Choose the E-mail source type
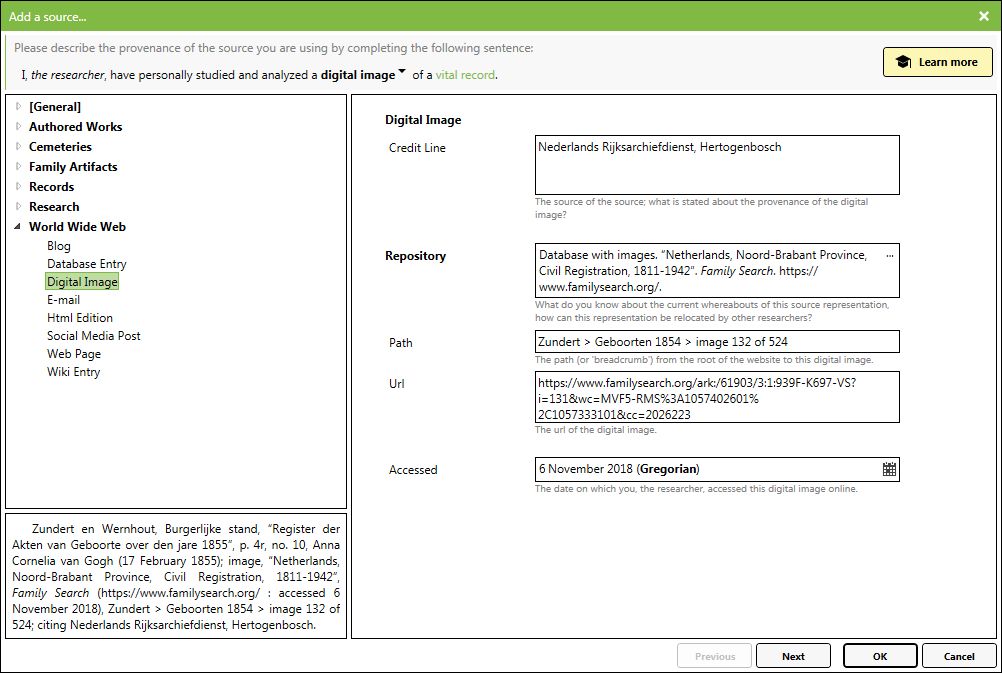Viewport: 1002px width, 673px height. pyautogui.click(x=63, y=300)
